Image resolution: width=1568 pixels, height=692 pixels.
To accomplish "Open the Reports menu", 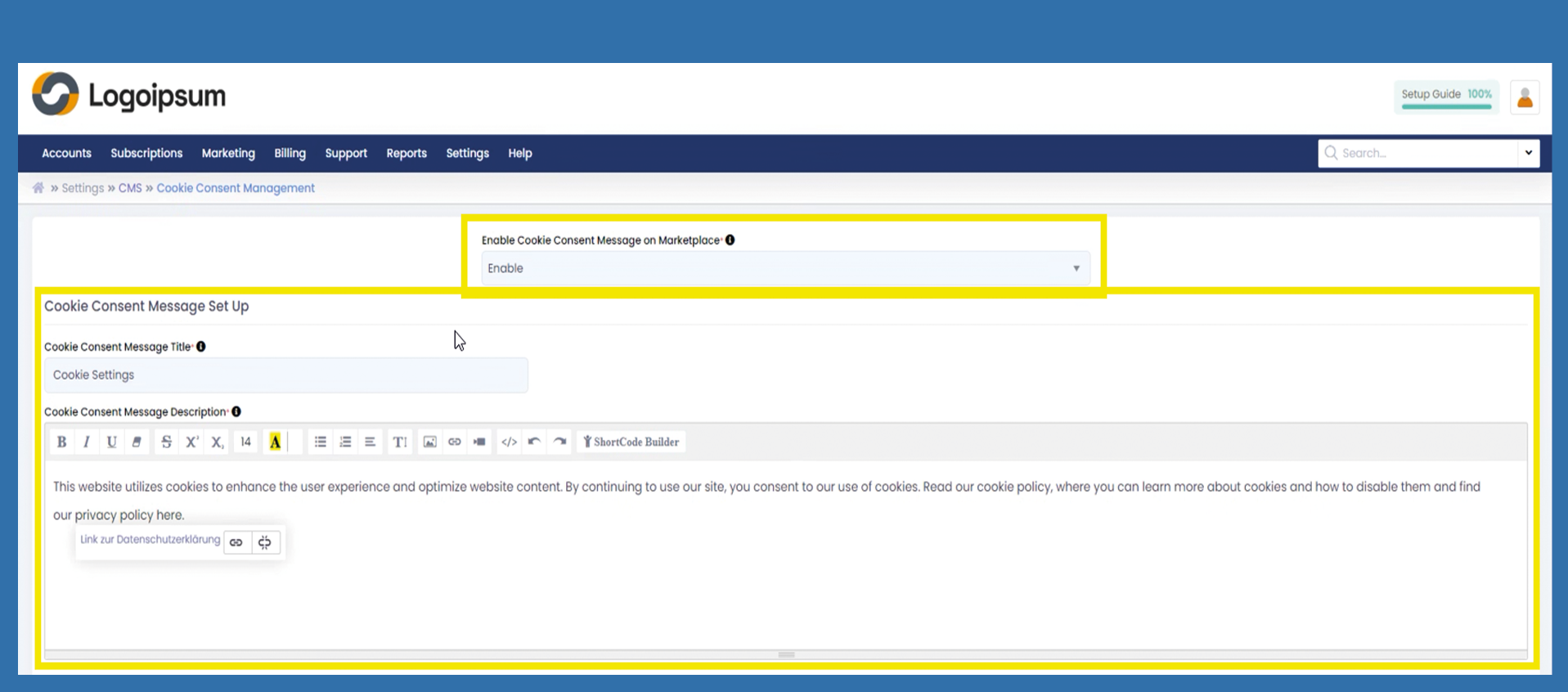I will [x=407, y=153].
